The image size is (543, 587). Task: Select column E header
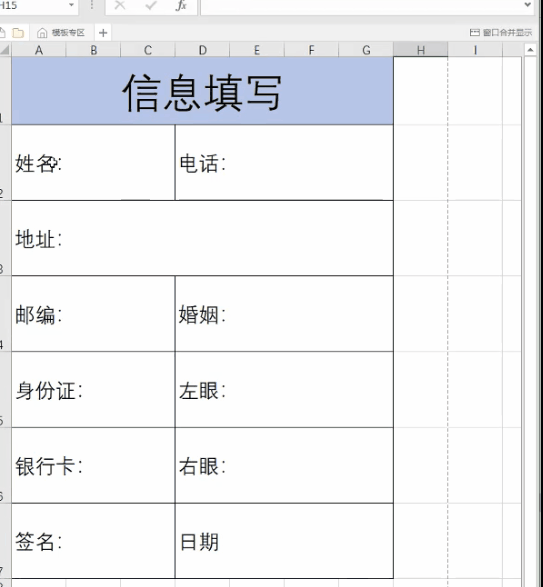[x=257, y=50]
